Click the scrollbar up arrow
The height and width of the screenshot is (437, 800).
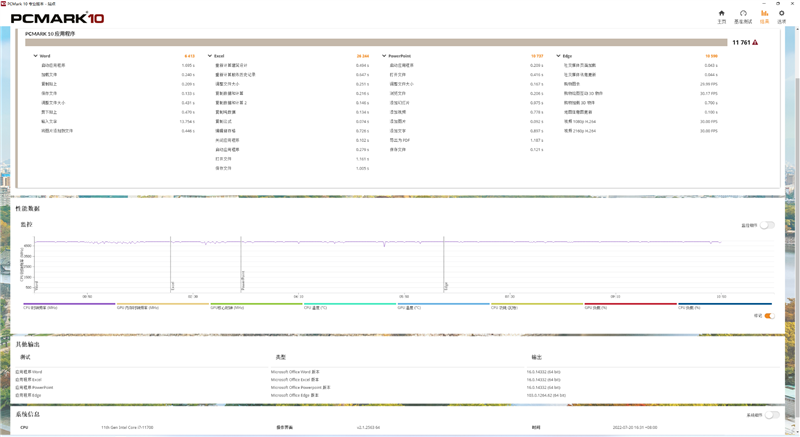tap(797, 30)
